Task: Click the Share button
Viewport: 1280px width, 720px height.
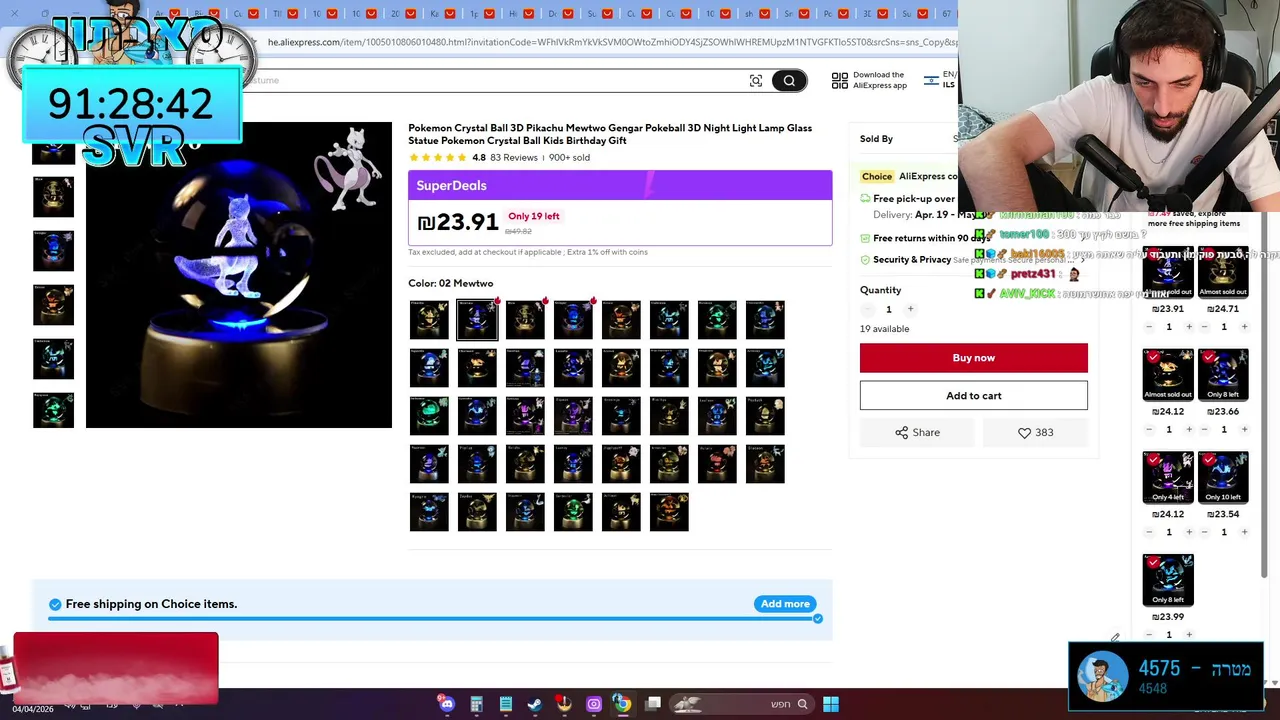Action: tap(917, 432)
